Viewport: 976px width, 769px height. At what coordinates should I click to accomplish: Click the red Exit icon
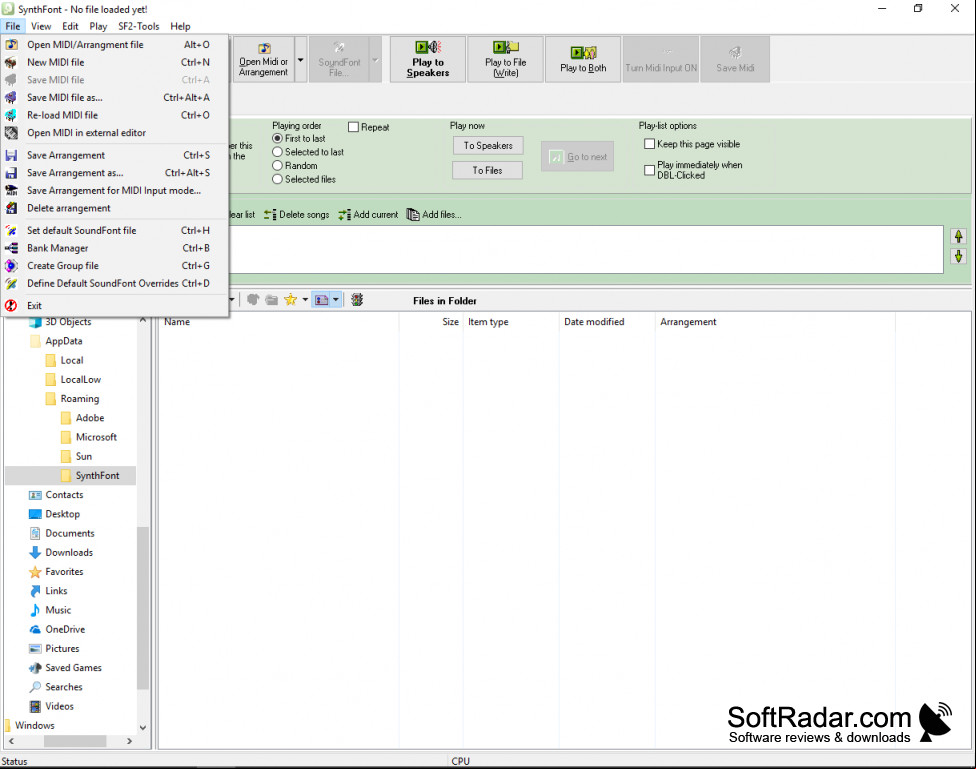point(11,306)
